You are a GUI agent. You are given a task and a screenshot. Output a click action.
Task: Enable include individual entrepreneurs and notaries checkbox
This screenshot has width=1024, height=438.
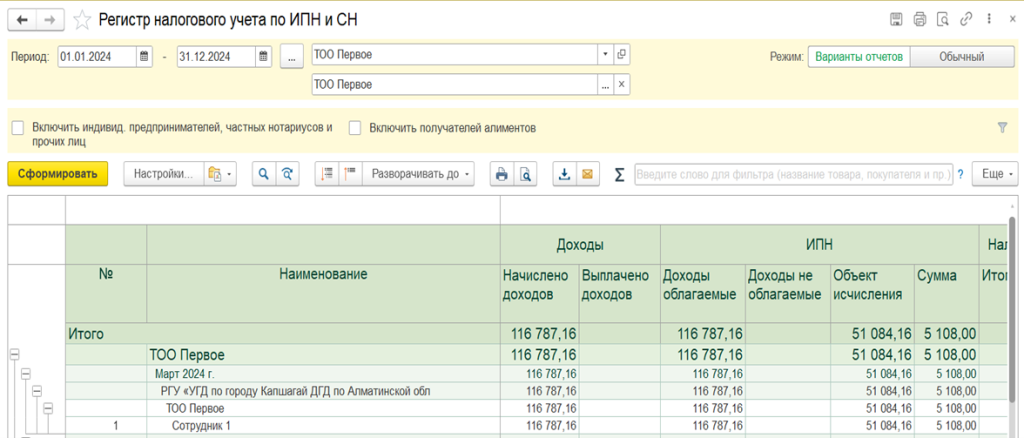click(18, 128)
